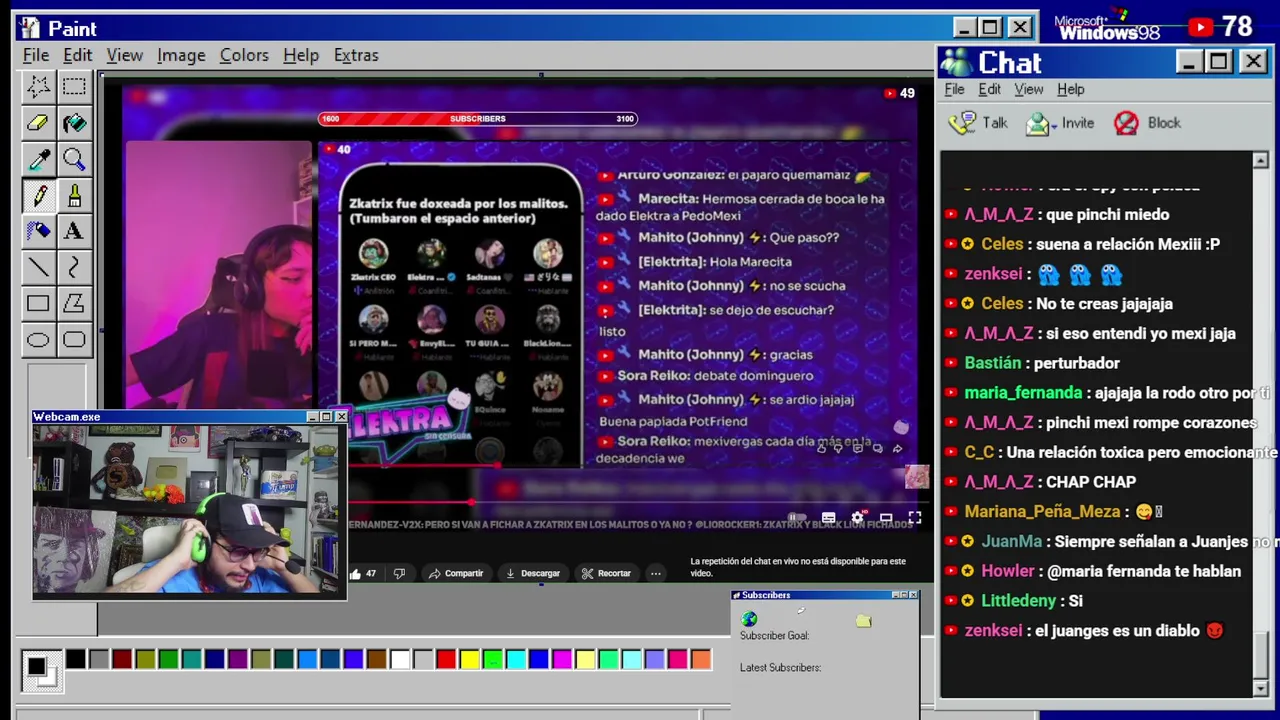Open the Paint View menu
1280x720 pixels.
[x=125, y=55]
